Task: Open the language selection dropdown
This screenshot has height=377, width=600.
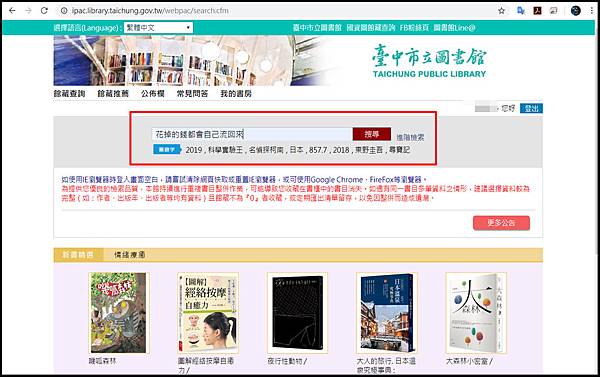Action: click(x=158, y=28)
